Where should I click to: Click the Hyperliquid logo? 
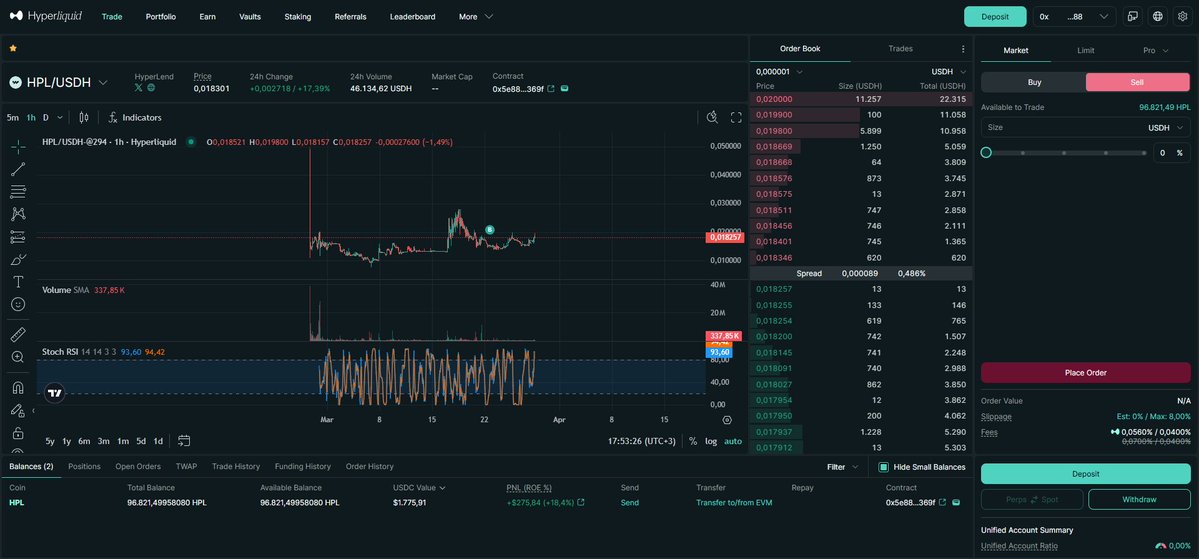[x=46, y=16]
